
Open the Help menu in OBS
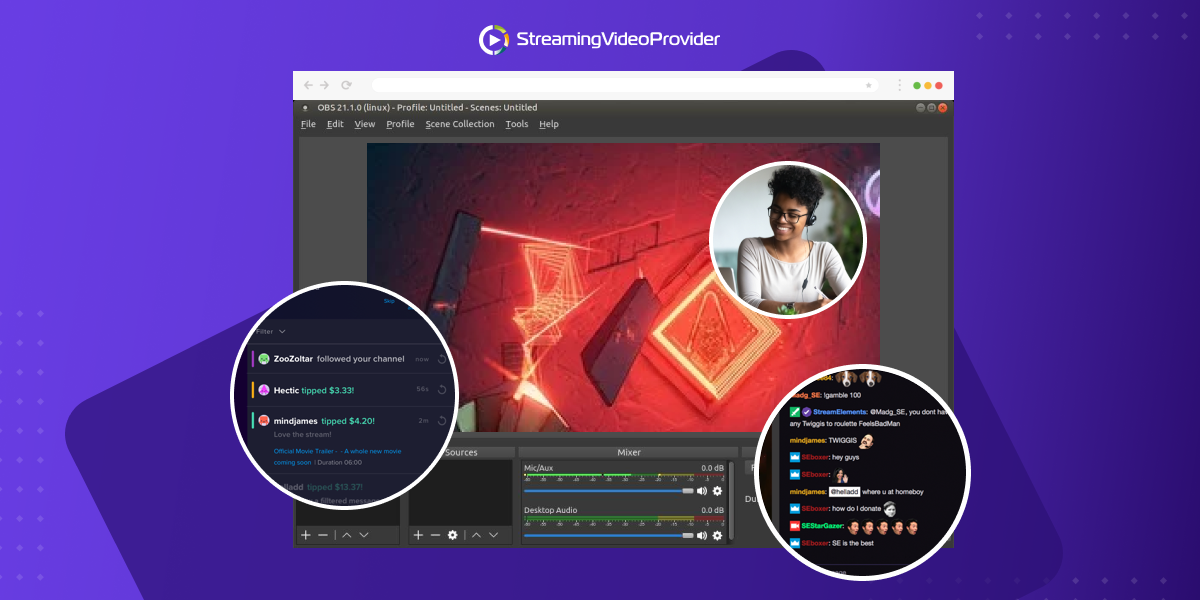(x=548, y=124)
